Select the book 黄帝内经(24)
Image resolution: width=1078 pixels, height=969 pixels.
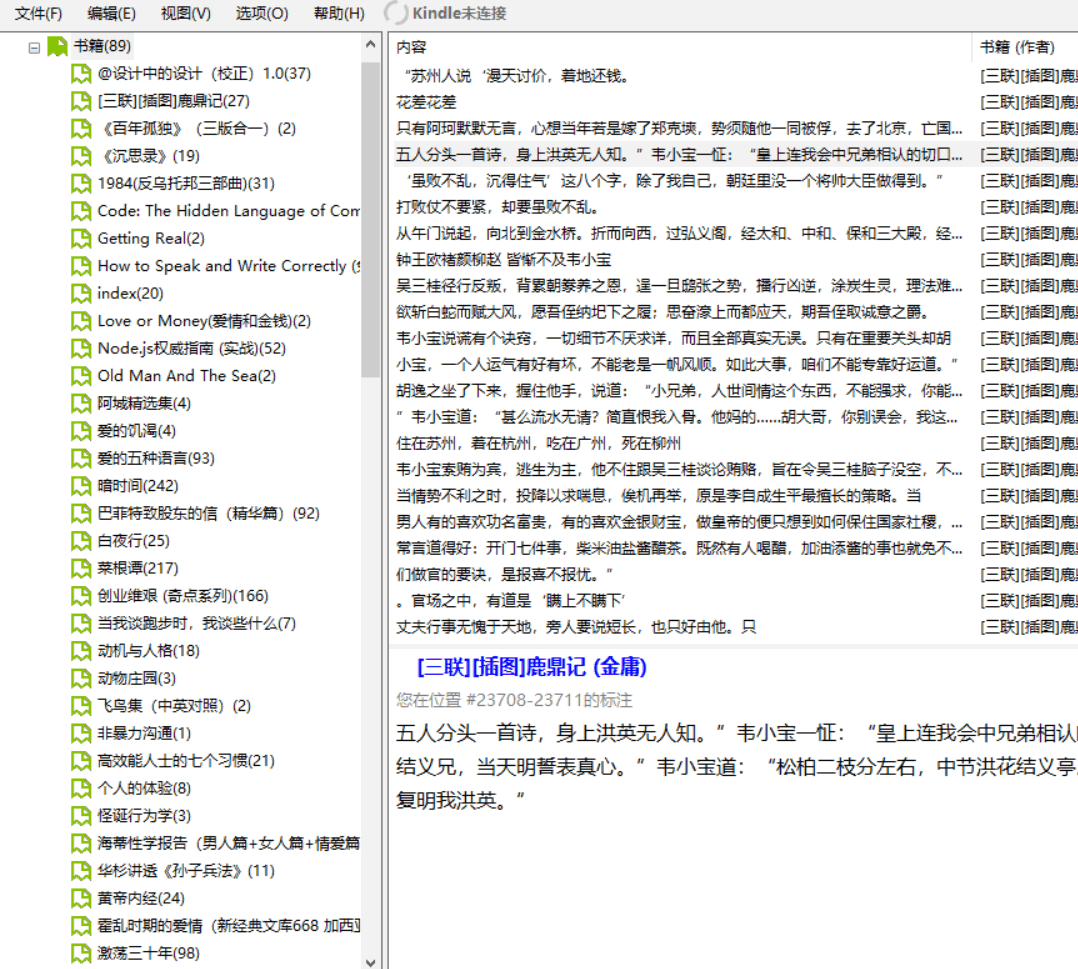[141, 898]
